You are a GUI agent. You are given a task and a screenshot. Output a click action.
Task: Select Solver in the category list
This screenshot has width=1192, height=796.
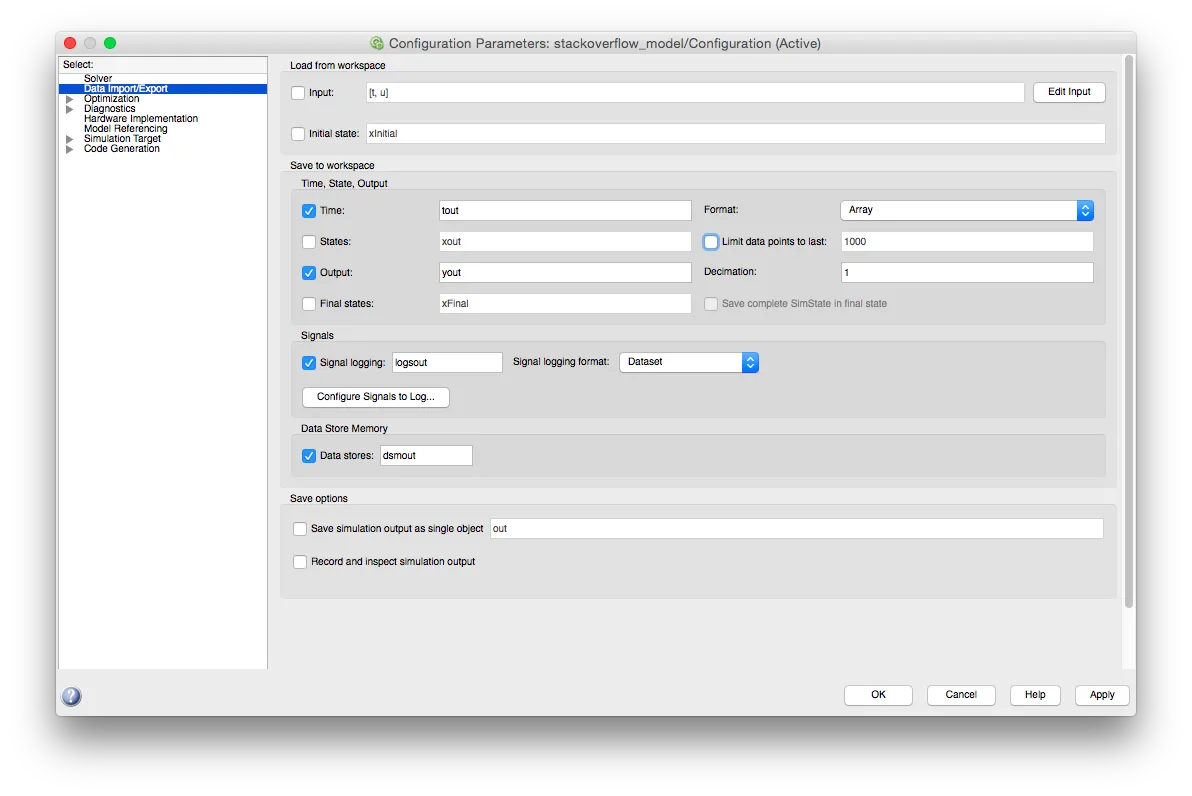(98, 78)
